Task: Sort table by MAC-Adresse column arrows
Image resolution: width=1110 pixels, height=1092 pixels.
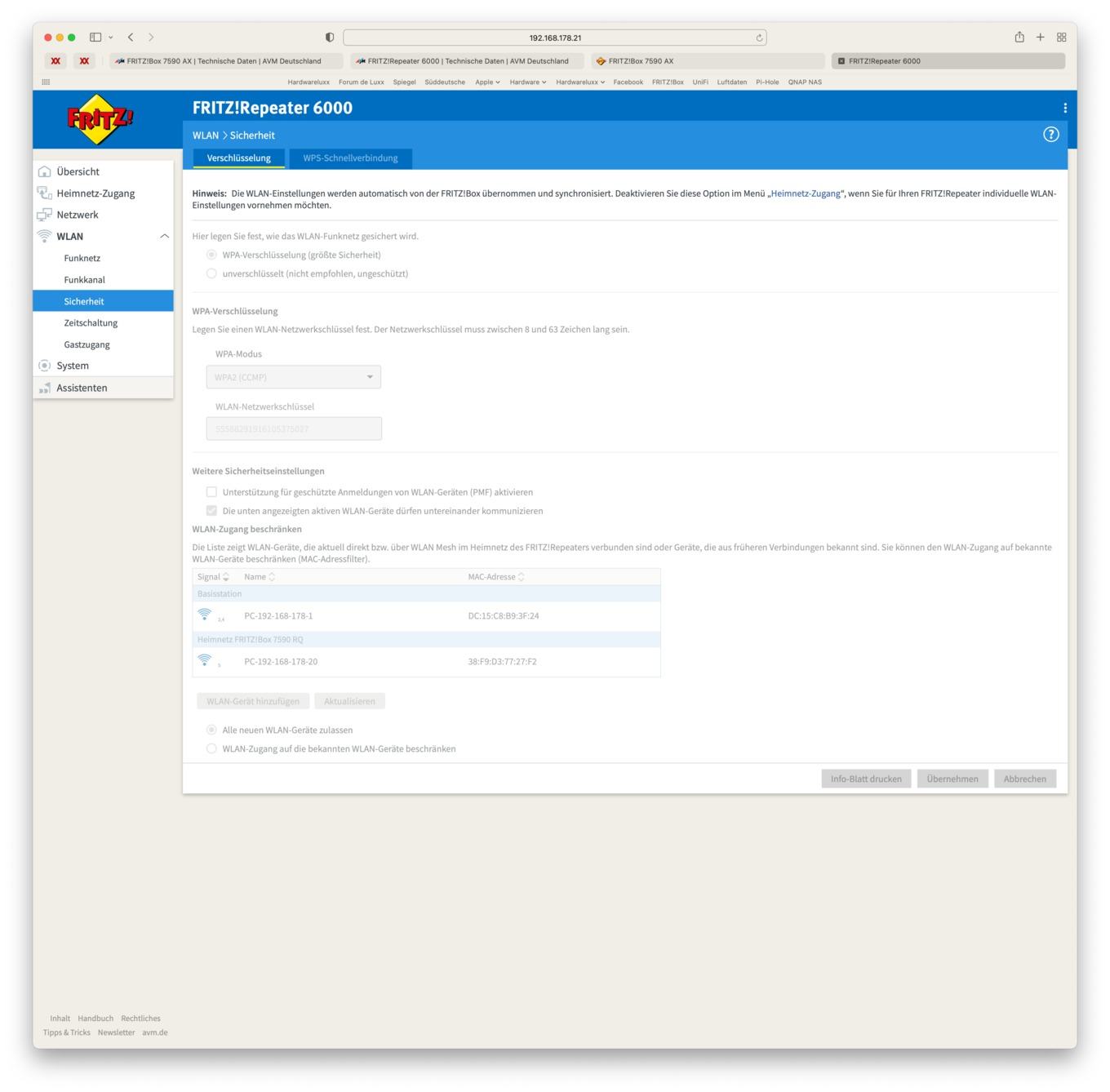Action: [521, 577]
